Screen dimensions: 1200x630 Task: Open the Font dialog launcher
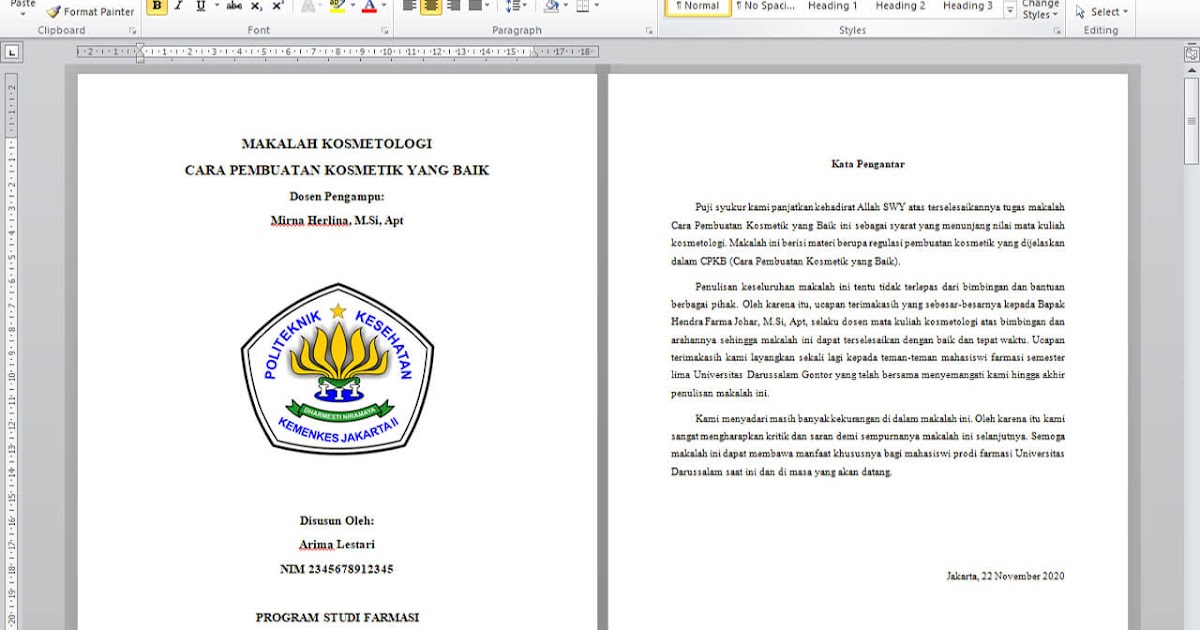(385, 31)
